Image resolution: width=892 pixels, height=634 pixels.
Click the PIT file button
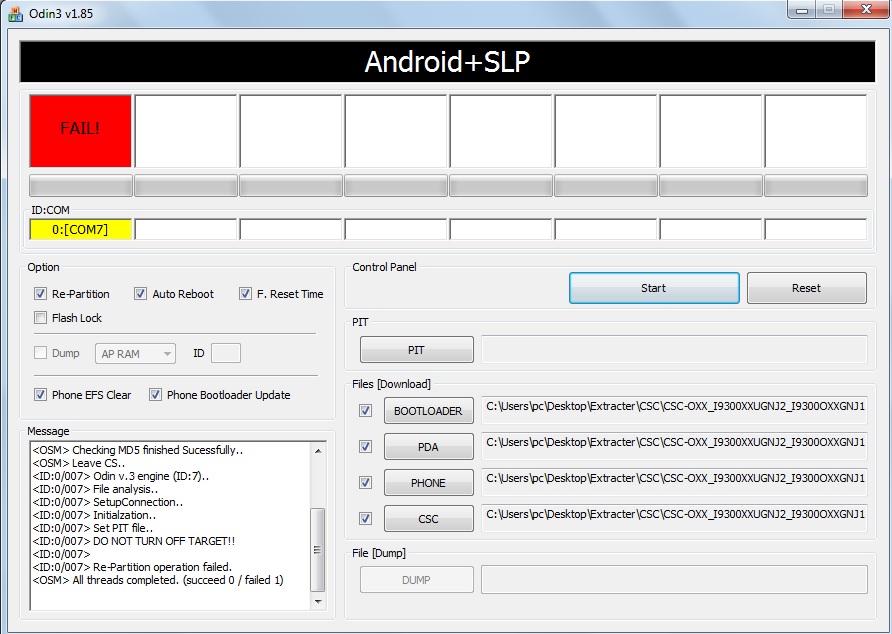click(417, 349)
